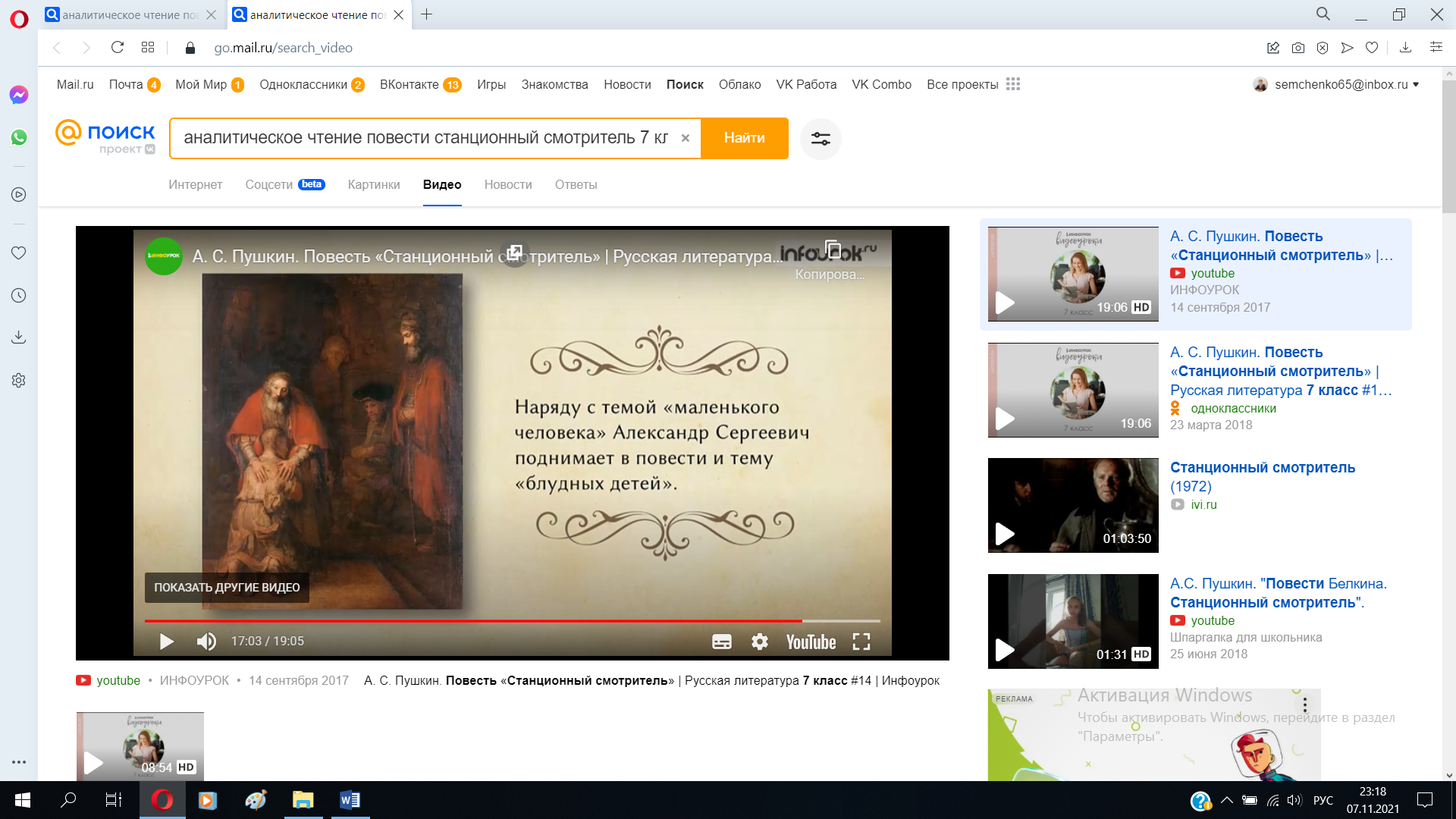The height and width of the screenshot is (819, 1456).
Task: Open sidebar three-dots setup menu
Action: pos(19,762)
